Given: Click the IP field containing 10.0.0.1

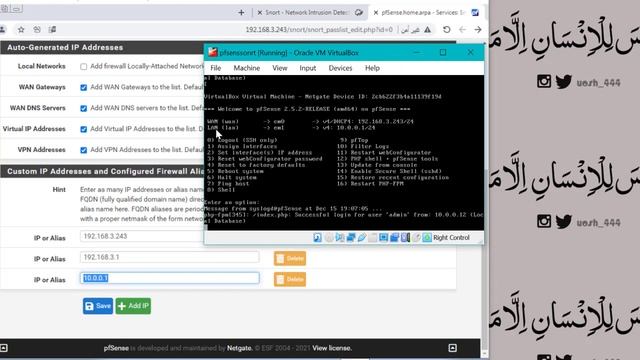Looking at the screenshot, I should [170, 278].
